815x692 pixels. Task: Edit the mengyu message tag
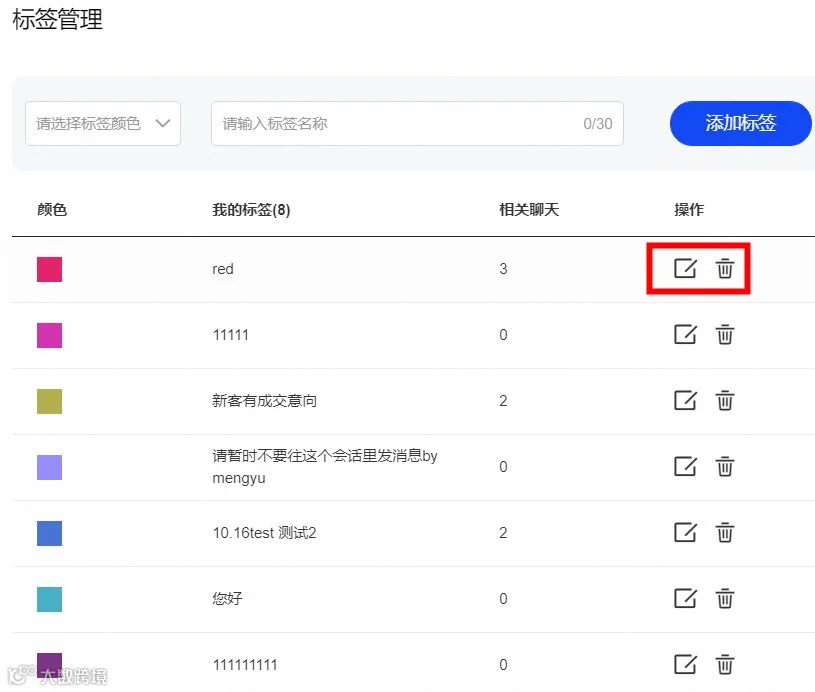pos(685,466)
